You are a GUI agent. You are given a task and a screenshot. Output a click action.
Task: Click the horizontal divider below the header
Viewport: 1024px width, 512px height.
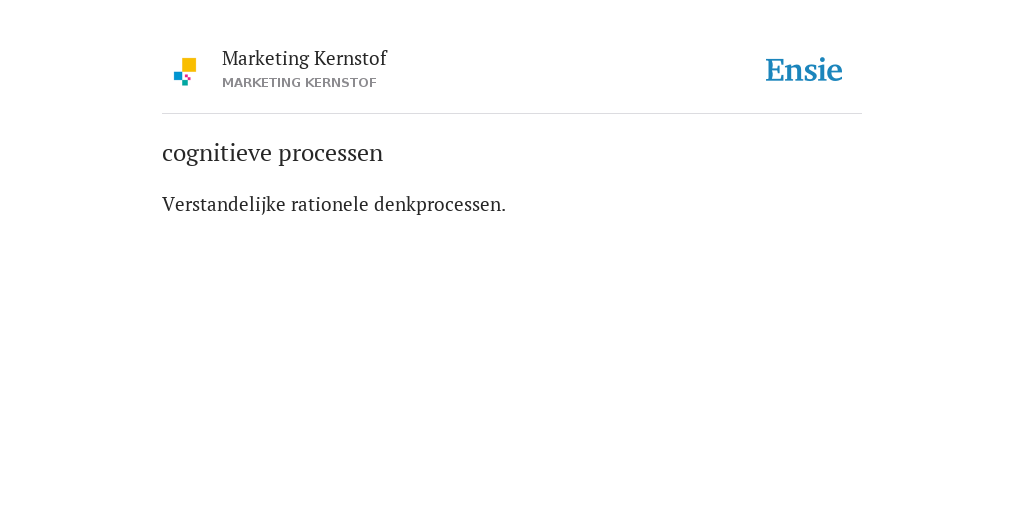tap(512, 114)
